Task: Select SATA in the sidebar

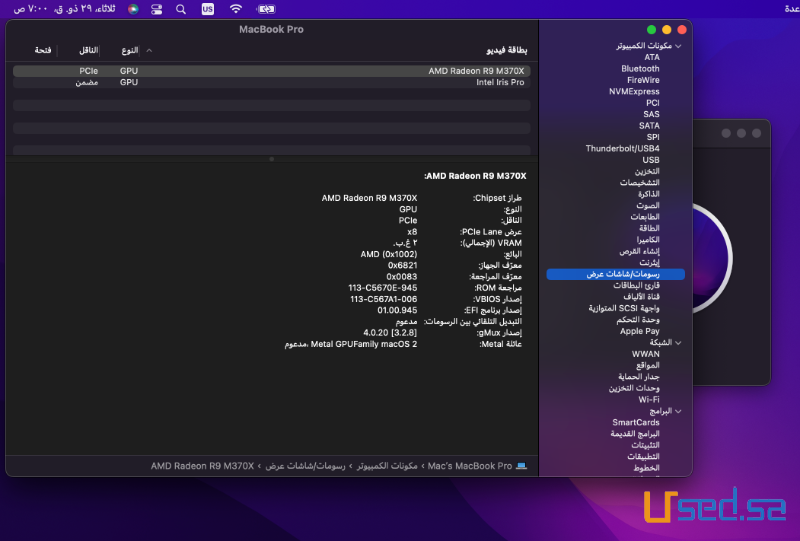Action: 649,126
